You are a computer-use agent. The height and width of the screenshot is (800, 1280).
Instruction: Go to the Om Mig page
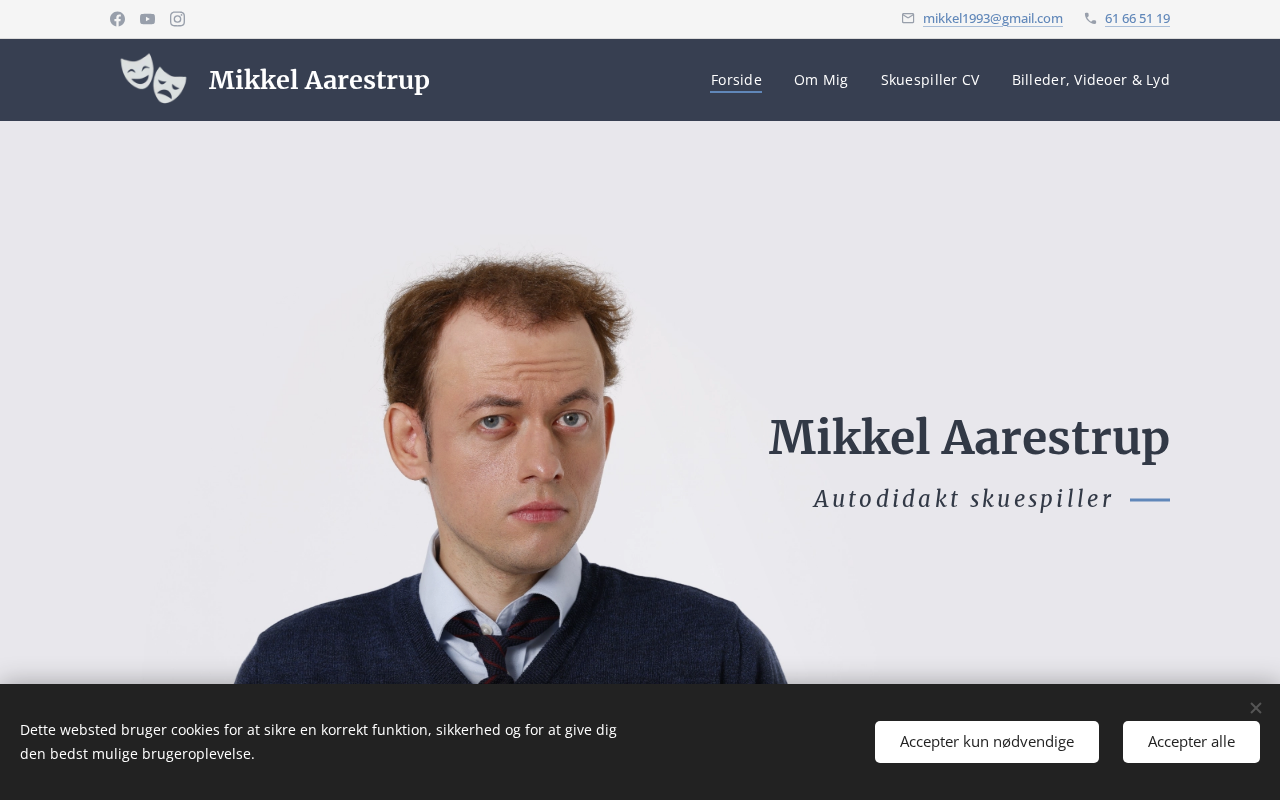point(821,80)
